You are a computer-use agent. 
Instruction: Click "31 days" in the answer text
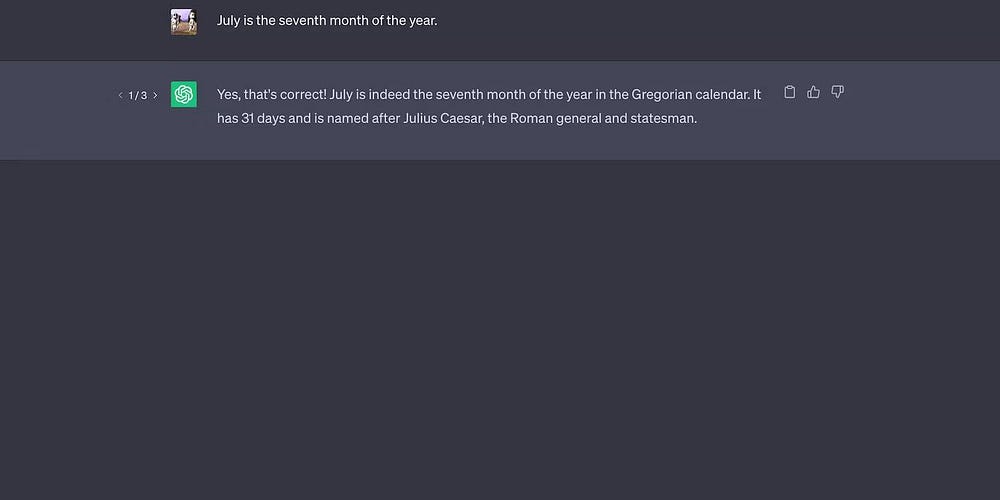tap(263, 119)
